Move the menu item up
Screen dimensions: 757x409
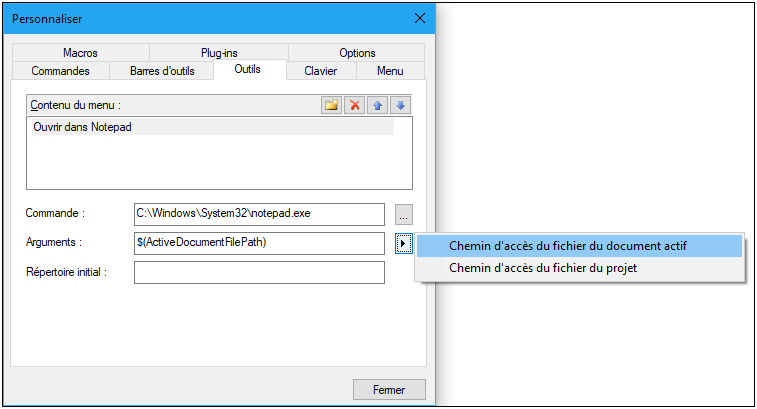(377, 105)
